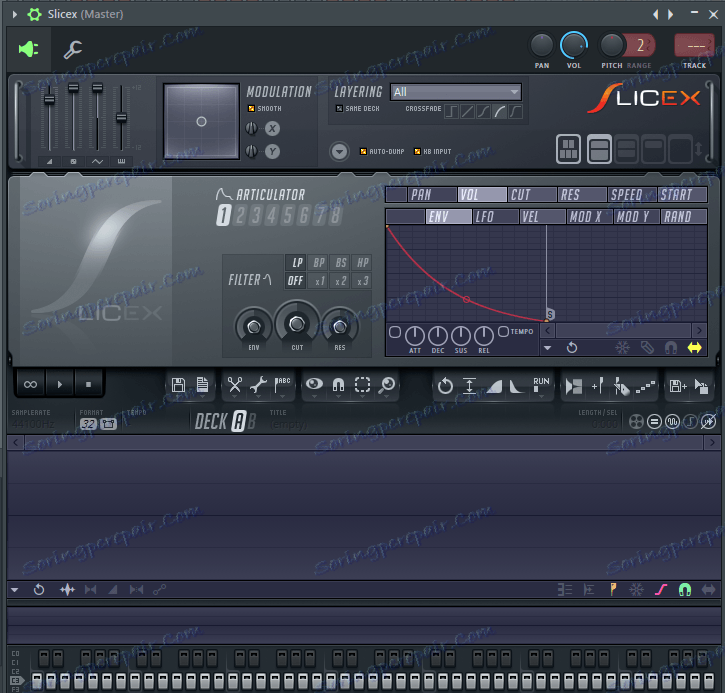Select the HP filter type button
725x693 pixels.
click(x=363, y=263)
